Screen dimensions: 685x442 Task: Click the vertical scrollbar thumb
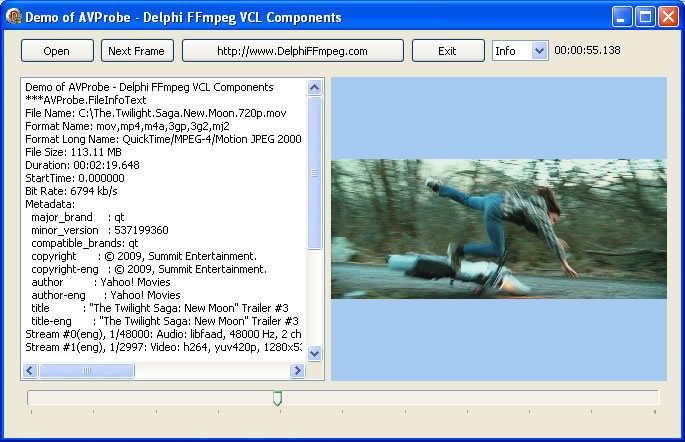[314, 173]
